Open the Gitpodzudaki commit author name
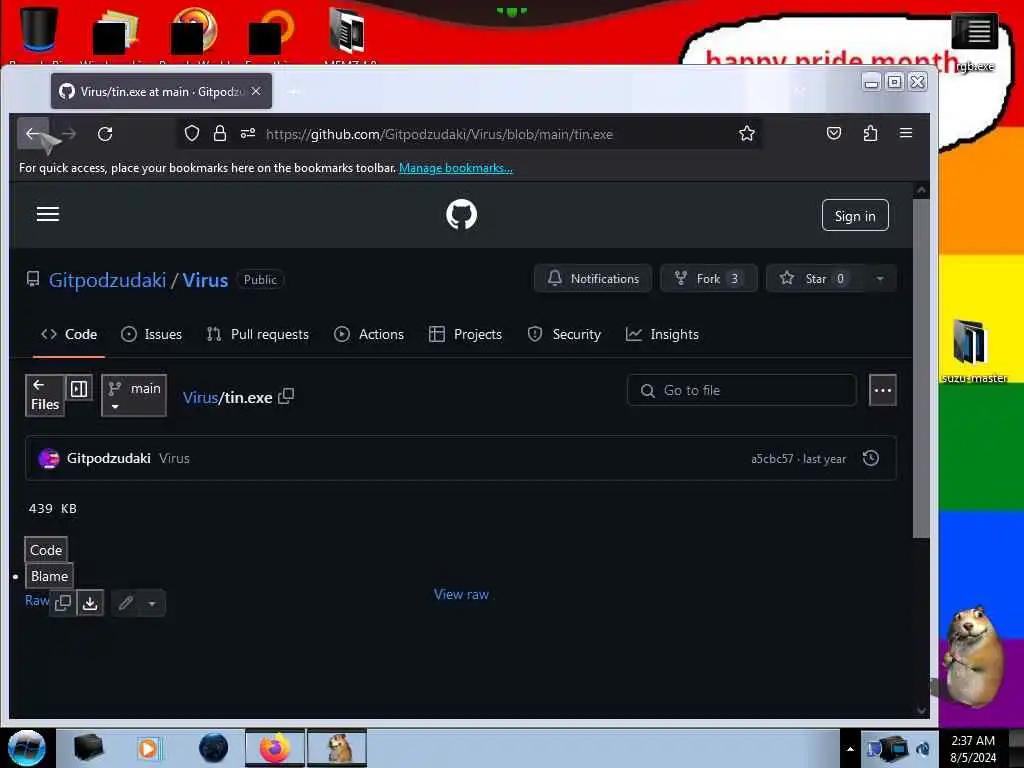The image size is (1024, 768). [x=109, y=458]
